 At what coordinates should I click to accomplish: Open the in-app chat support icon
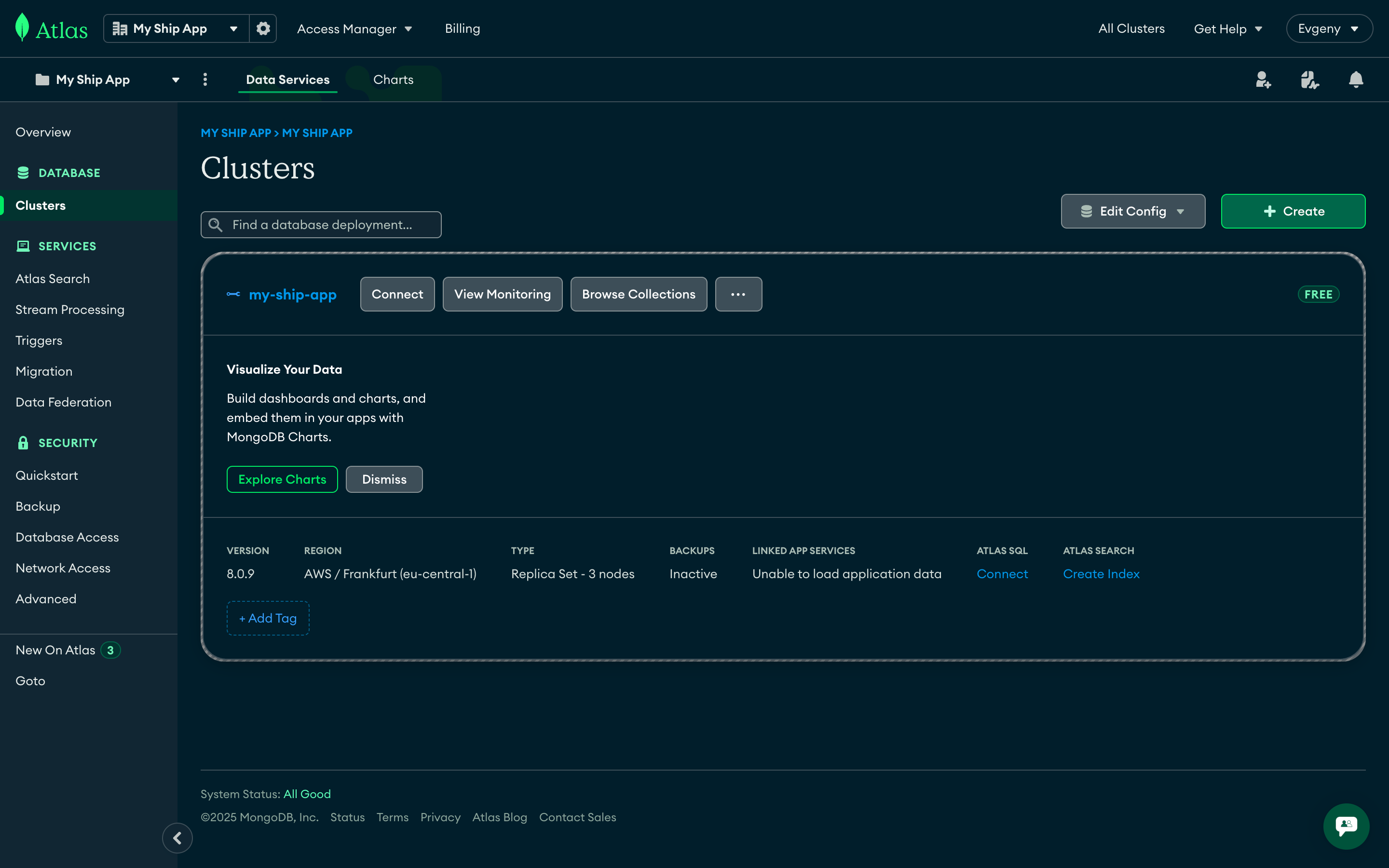point(1346,826)
